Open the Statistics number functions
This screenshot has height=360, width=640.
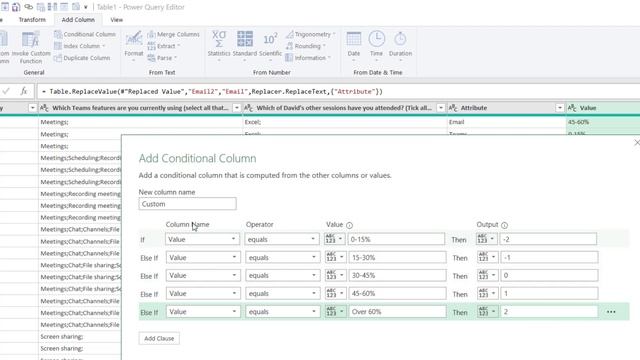tap(219, 46)
